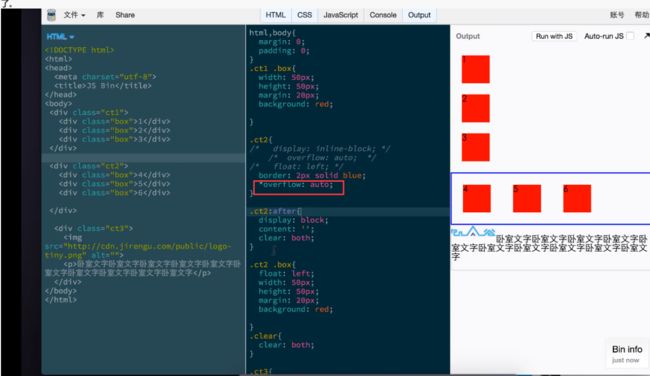
Task: Click the 'float: left;' declaration under .ct2 .box
Action: click(286, 274)
